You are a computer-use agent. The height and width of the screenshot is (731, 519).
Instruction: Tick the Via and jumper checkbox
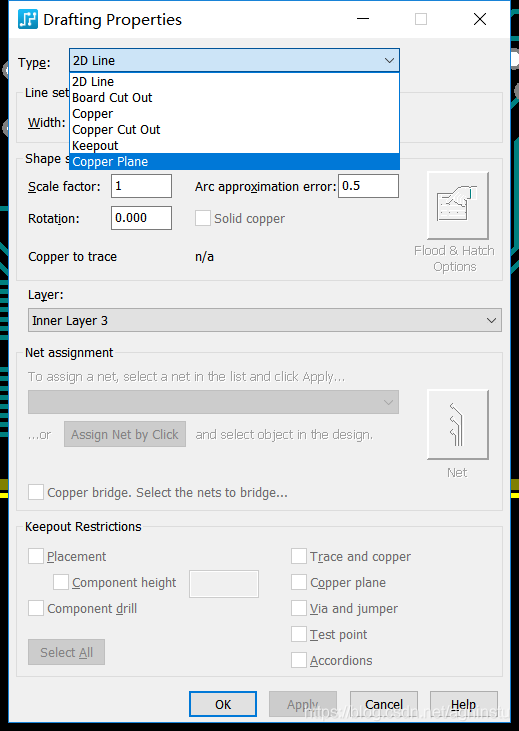(299, 608)
